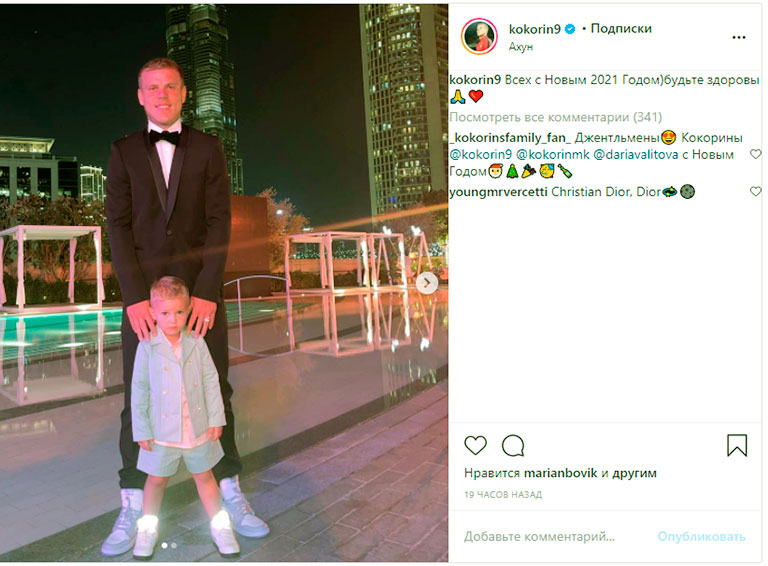Viewport: 768px width, 566px height.
Task: Open the kokorin9 username in the header
Action: [534, 29]
